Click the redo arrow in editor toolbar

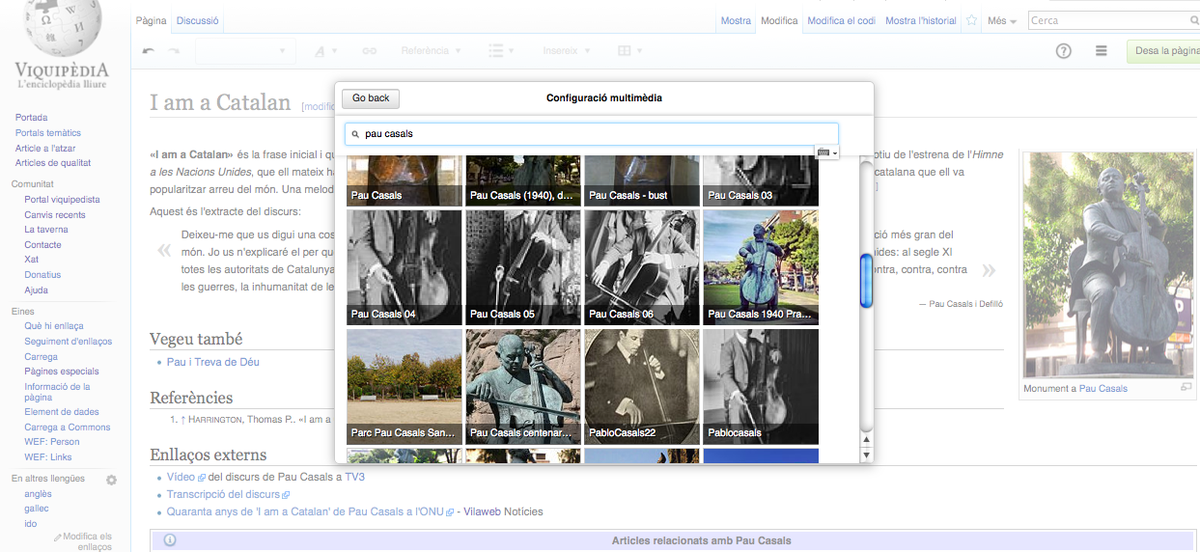tap(174, 51)
